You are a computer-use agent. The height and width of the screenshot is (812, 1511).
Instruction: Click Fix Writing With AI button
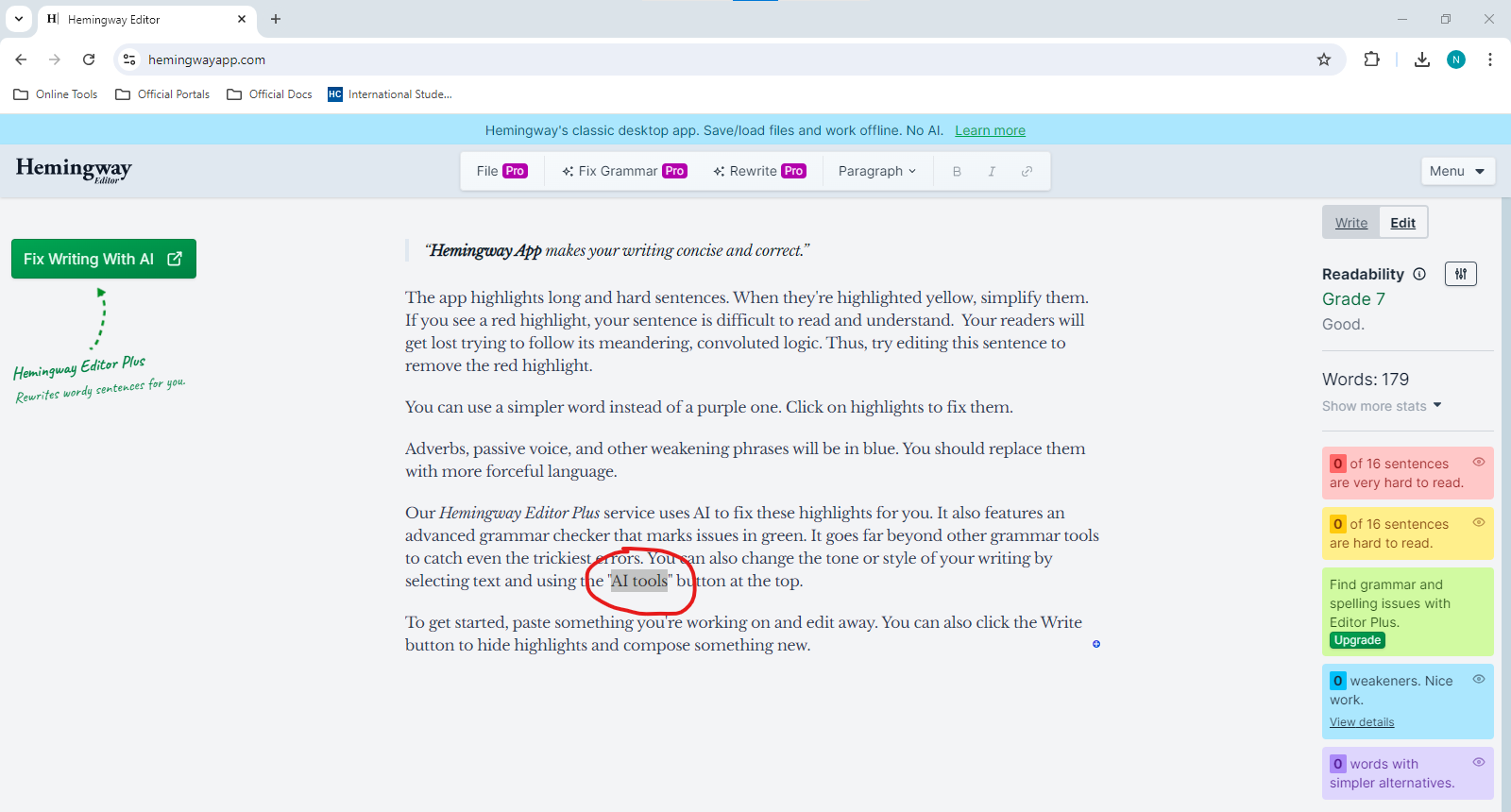tap(104, 259)
